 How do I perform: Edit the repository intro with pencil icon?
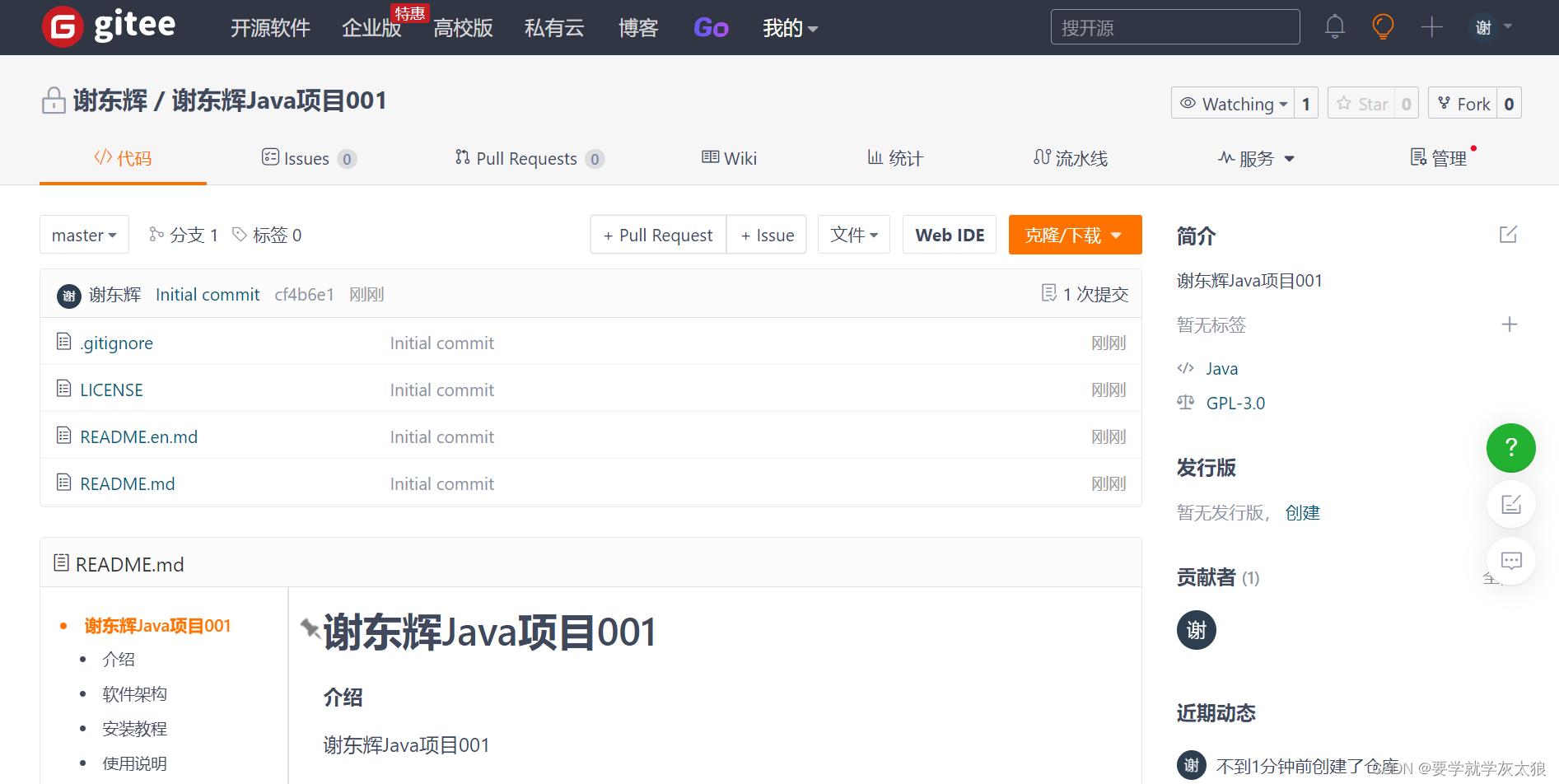[1508, 235]
